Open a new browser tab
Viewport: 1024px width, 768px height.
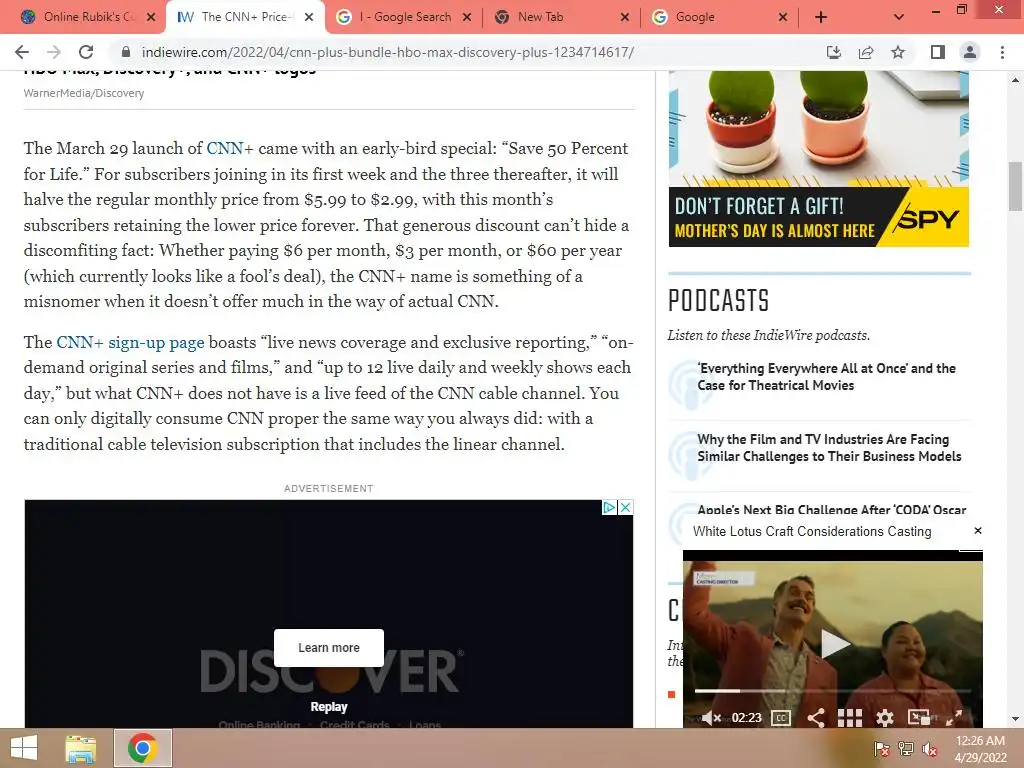coord(821,17)
